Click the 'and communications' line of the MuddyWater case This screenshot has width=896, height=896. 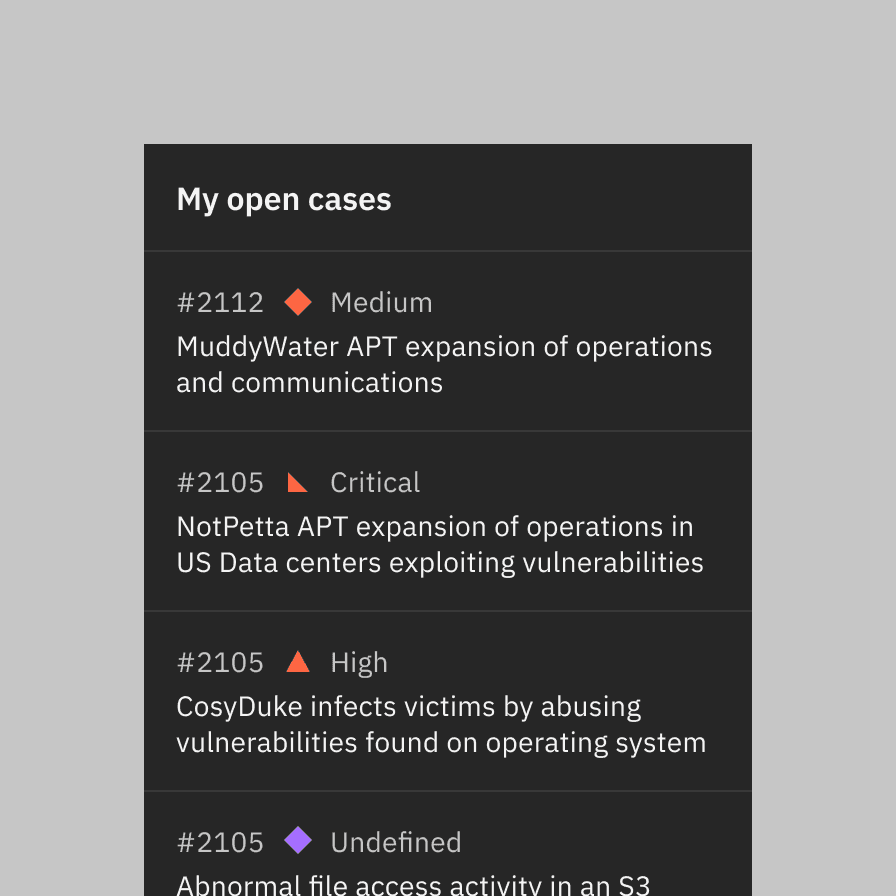click(309, 383)
